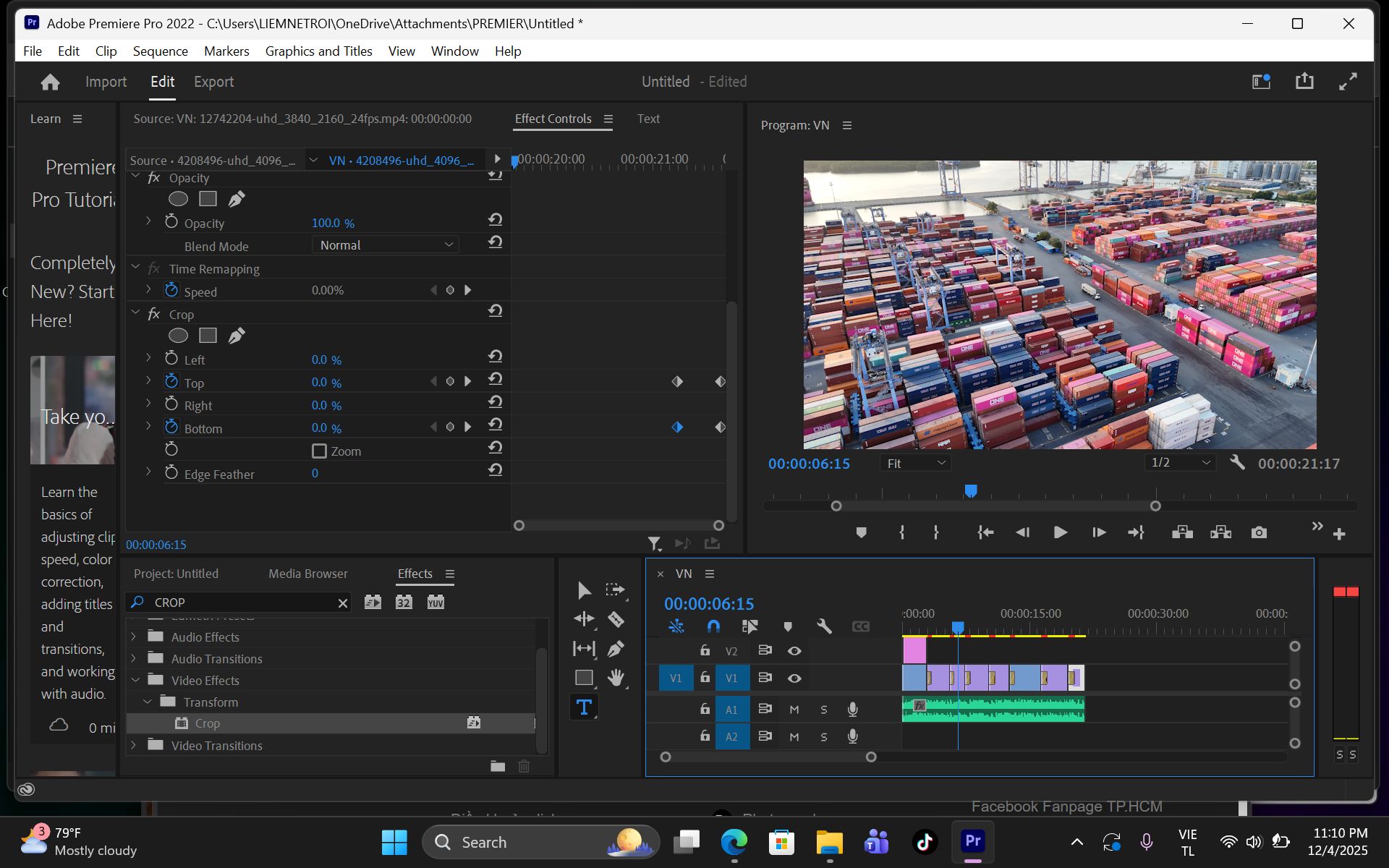Open the Sequence menu

(x=161, y=51)
